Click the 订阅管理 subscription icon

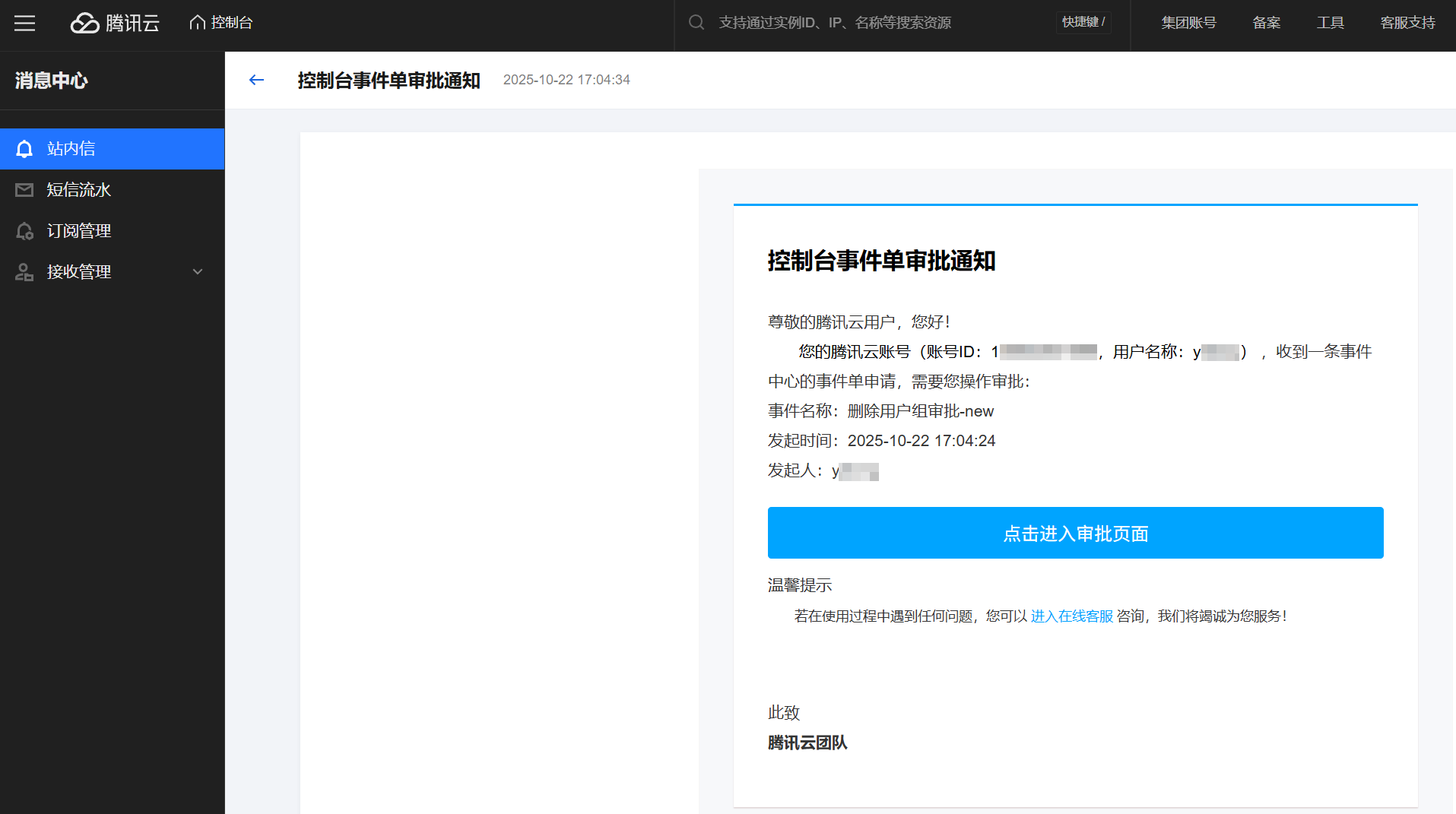pos(24,231)
